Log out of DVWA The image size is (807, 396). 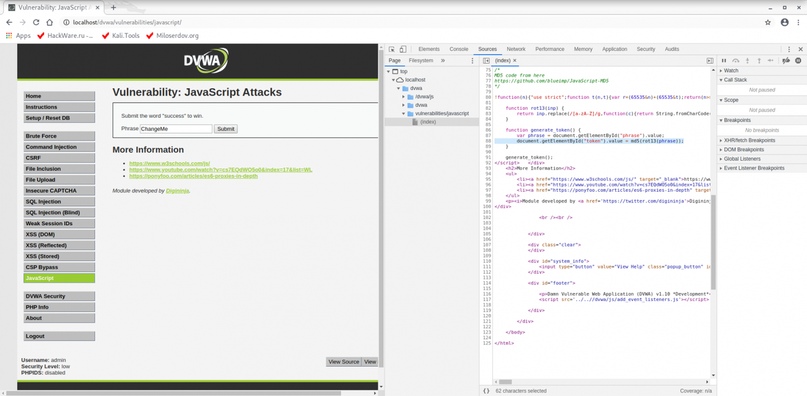[59, 336]
